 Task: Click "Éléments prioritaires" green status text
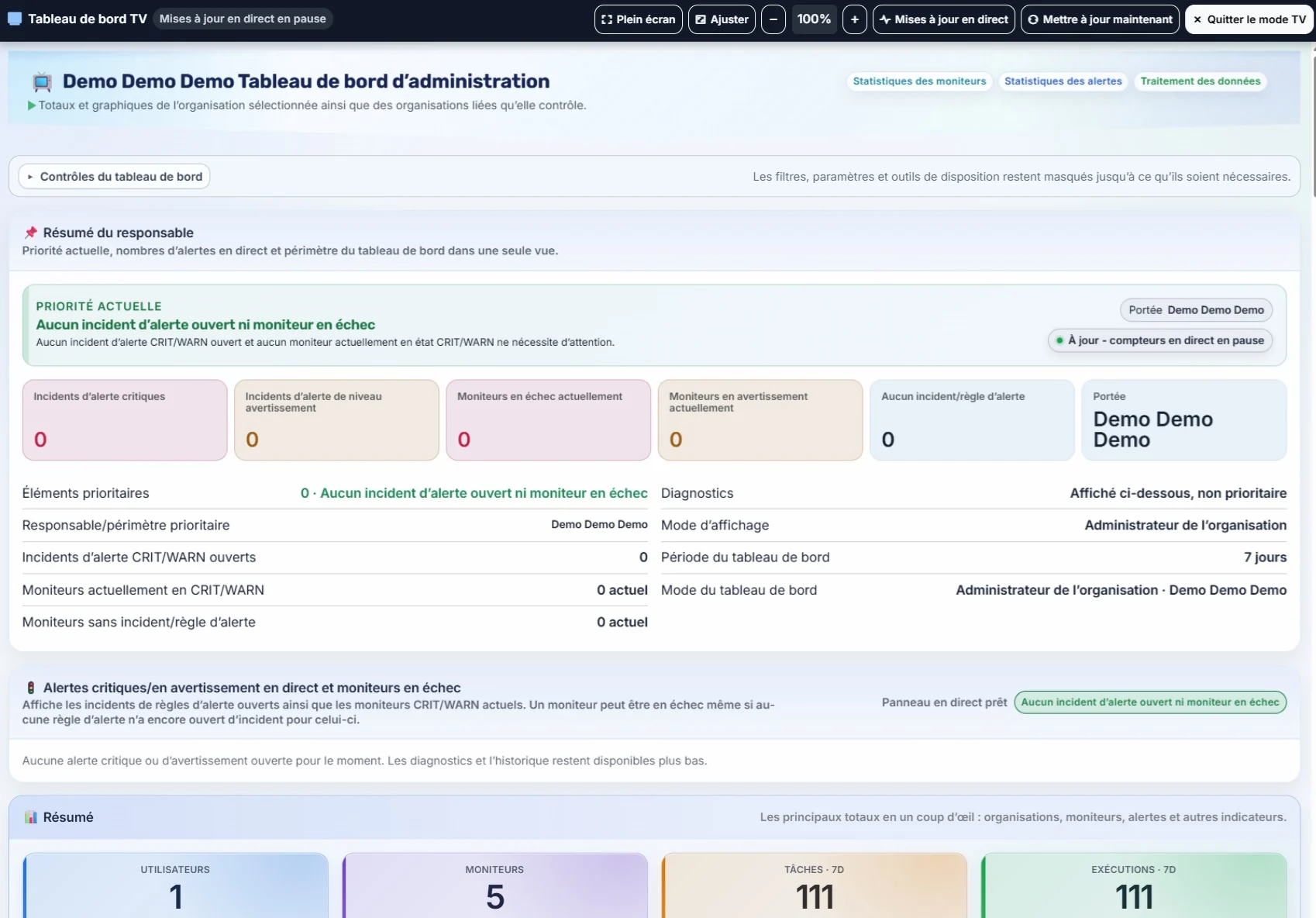pos(474,493)
